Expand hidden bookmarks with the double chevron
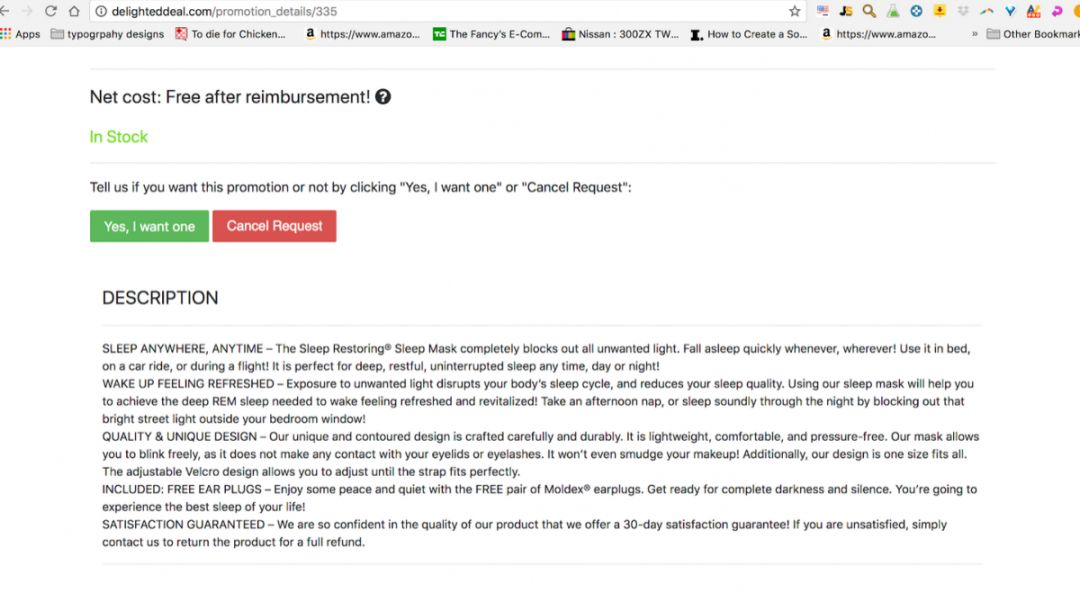1080x593 pixels. click(x=974, y=34)
